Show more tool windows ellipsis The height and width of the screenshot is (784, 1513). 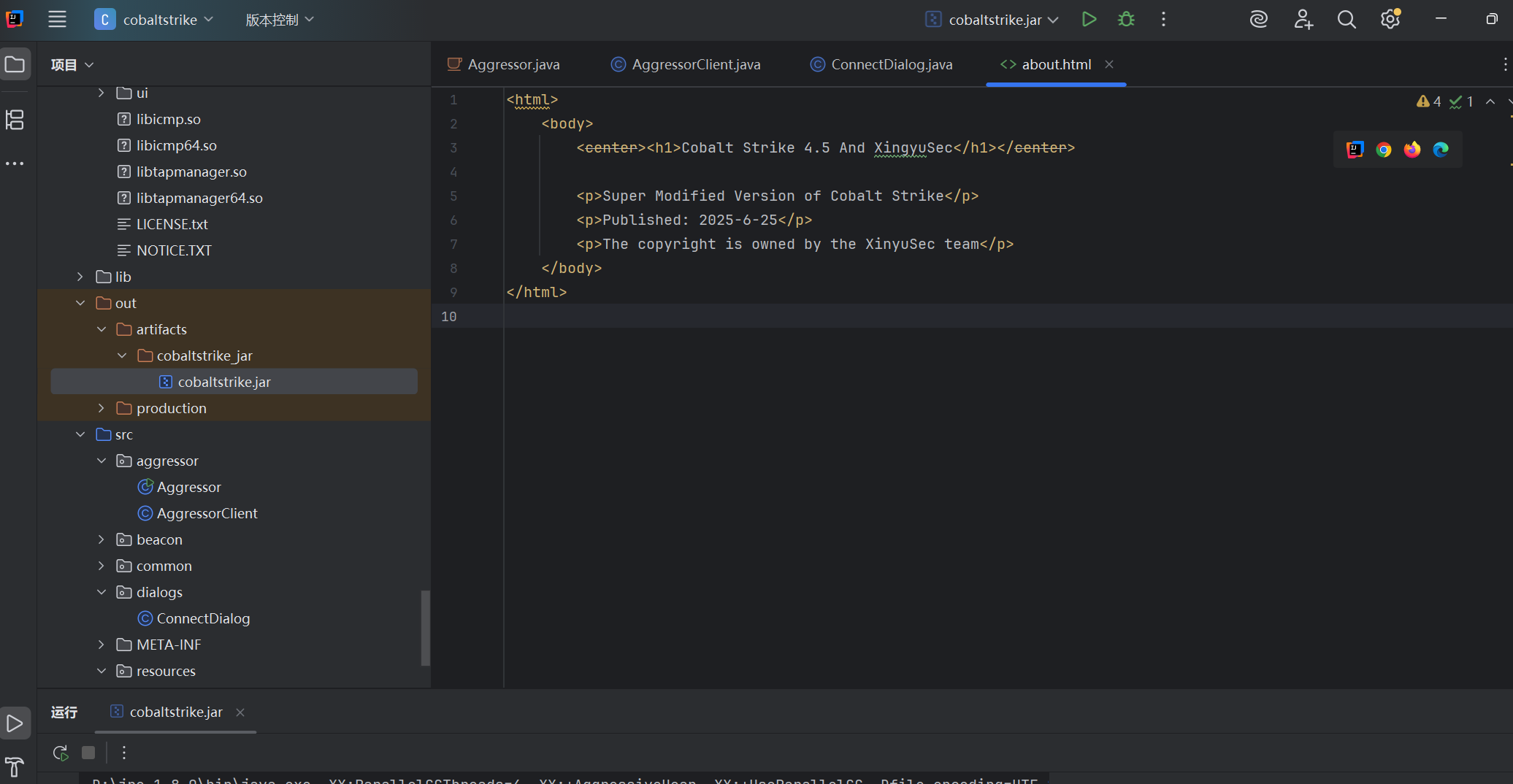click(x=15, y=164)
